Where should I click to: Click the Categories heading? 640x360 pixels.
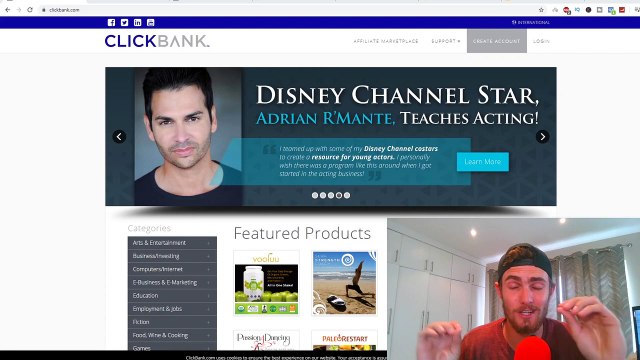tap(149, 228)
